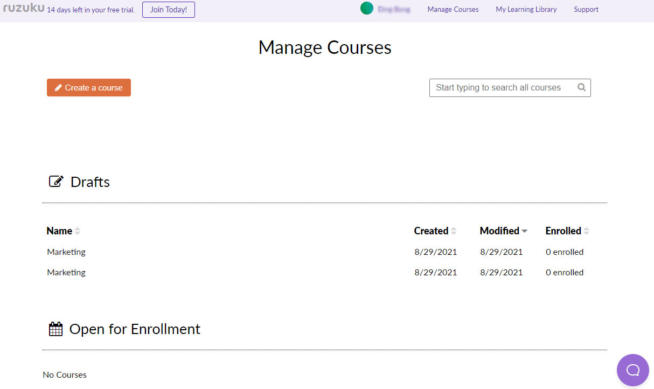
Task: Sort drafts by Modified column
Action: [503, 231]
